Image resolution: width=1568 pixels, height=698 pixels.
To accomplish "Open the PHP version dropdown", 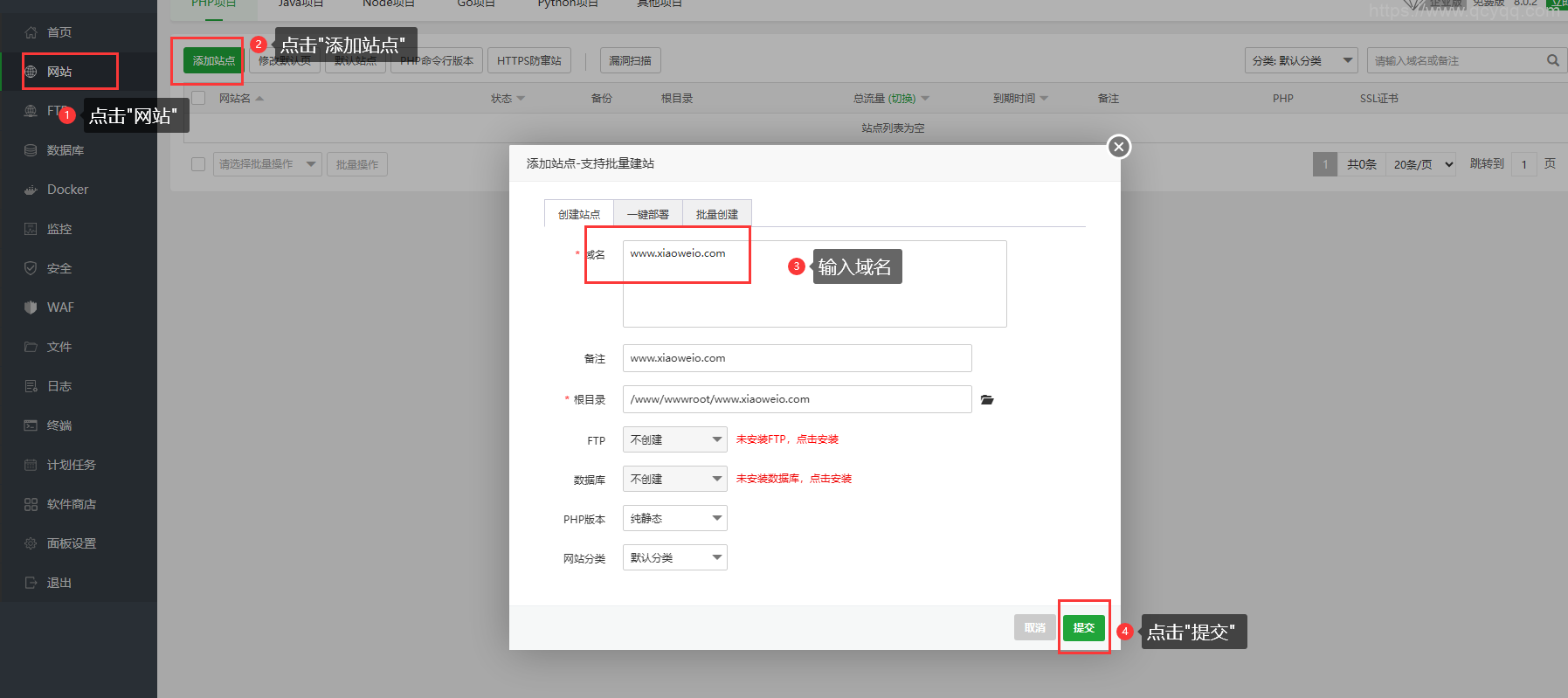I will coord(674,518).
